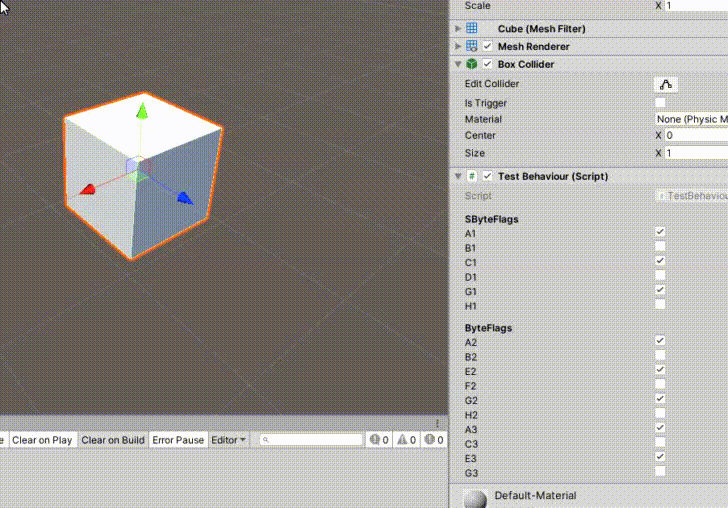Click the Material None (Physic Material) field
This screenshot has height=508, width=728.
click(691, 119)
